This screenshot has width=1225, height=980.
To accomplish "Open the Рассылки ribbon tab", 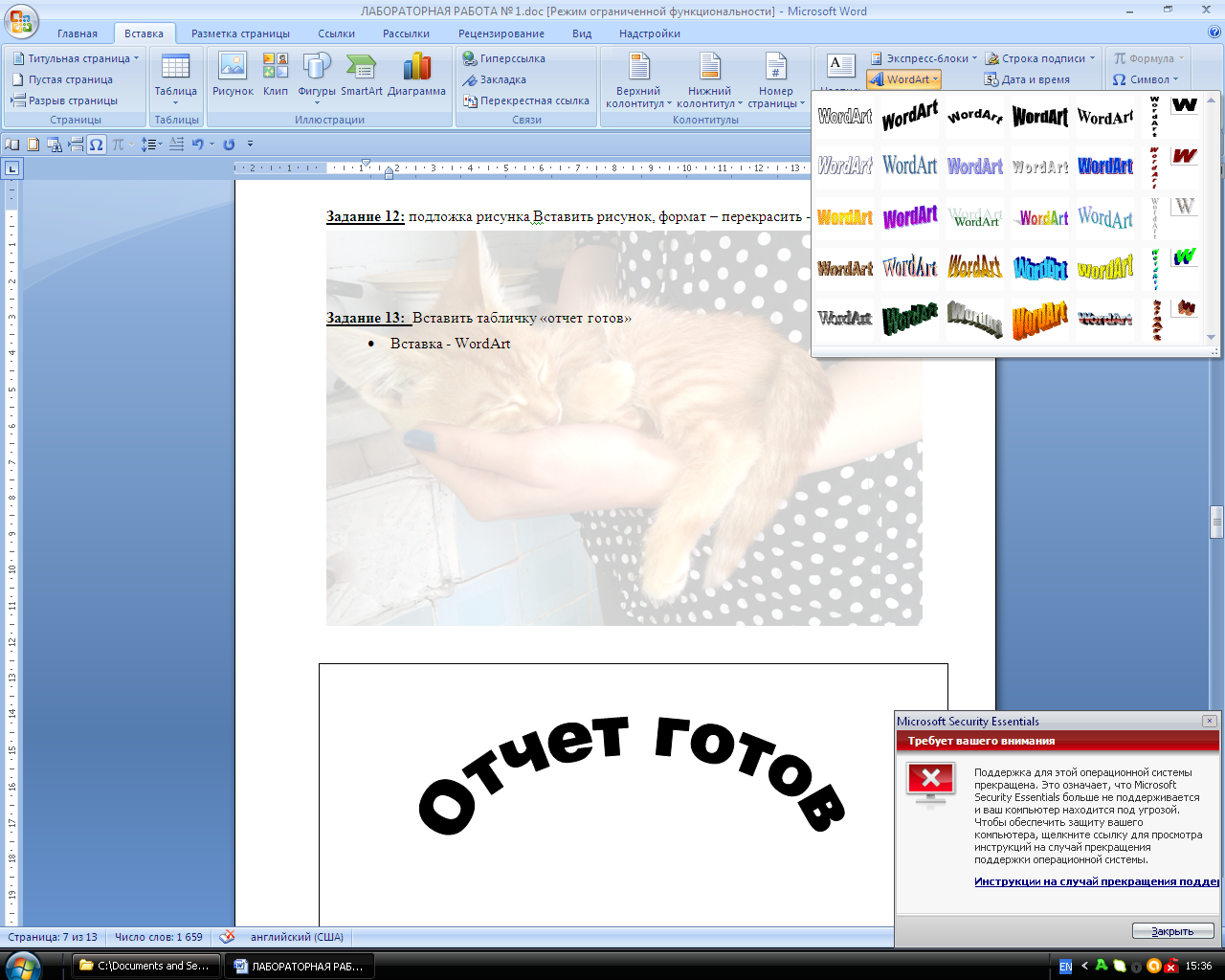I will tap(407, 33).
